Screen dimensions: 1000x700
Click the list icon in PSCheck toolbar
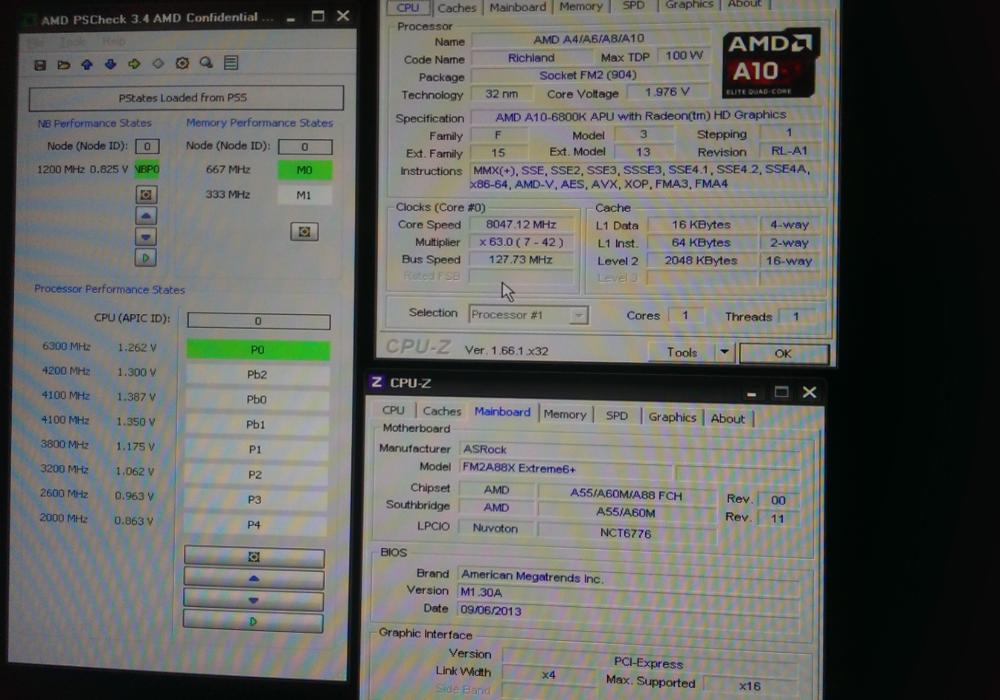click(231, 62)
